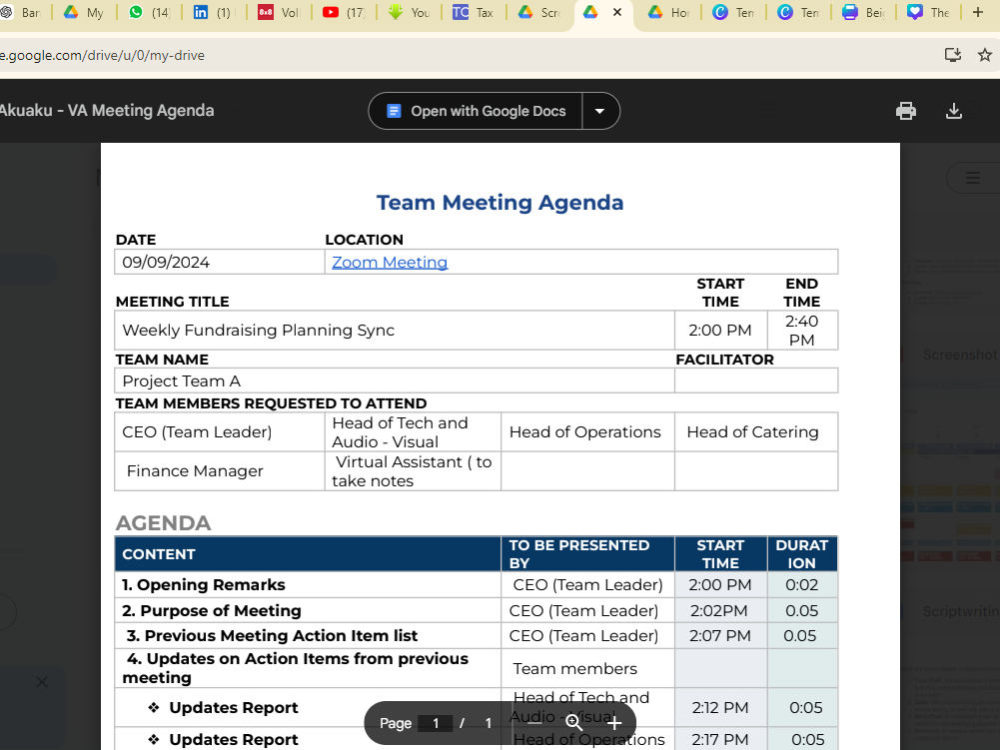Click the list view icon in background Drive
Viewport: 1000px width, 750px height.
972,178
